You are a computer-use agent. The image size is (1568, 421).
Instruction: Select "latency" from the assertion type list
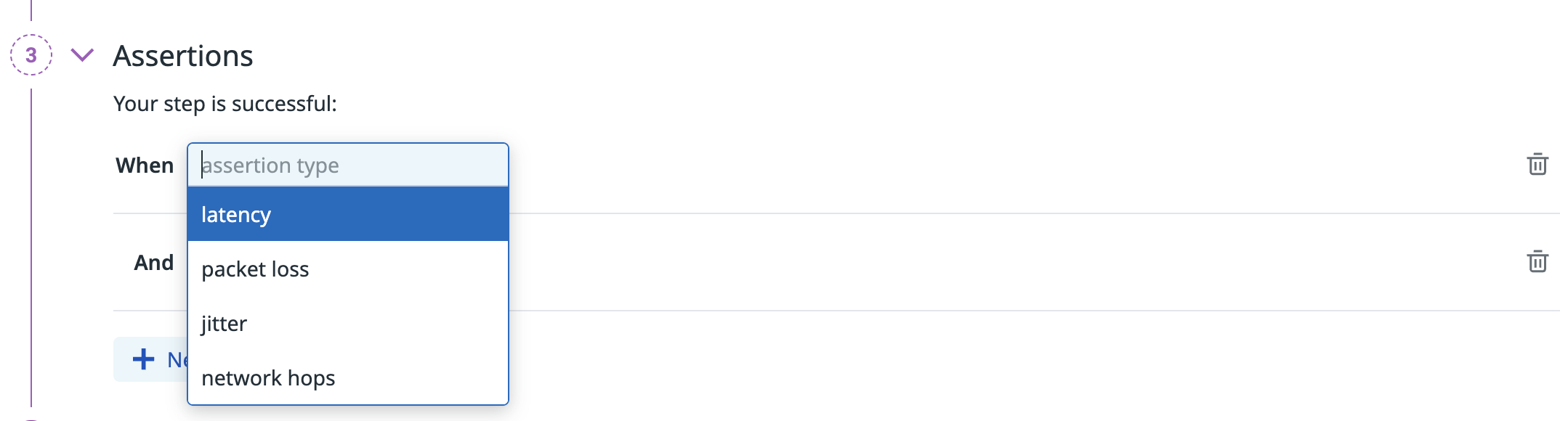pyautogui.click(x=347, y=215)
